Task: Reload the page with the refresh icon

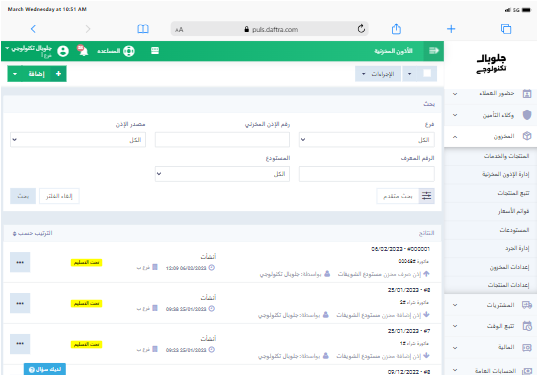Action: coord(361,29)
